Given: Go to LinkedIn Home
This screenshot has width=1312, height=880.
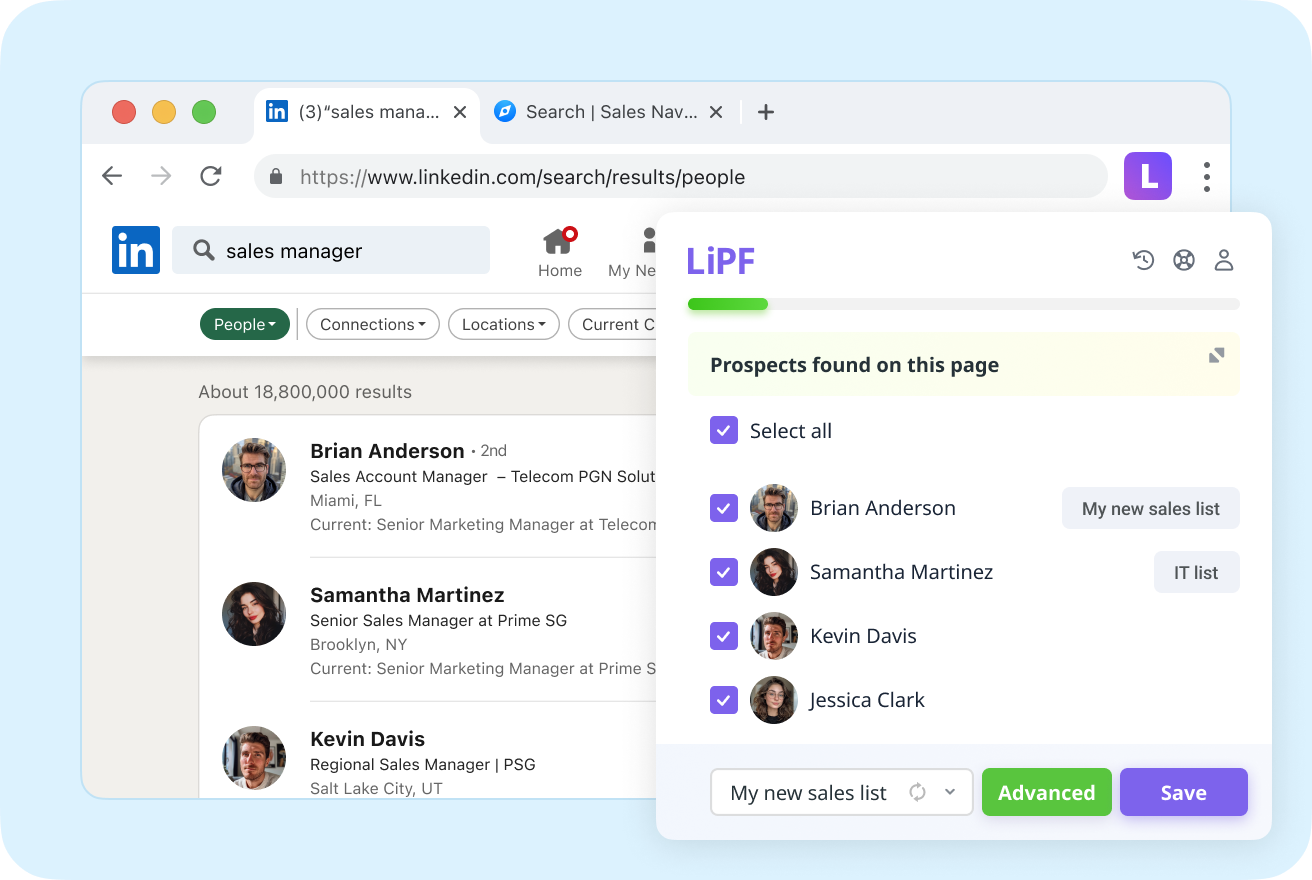Looking at the screenshot, I should 559,252.
